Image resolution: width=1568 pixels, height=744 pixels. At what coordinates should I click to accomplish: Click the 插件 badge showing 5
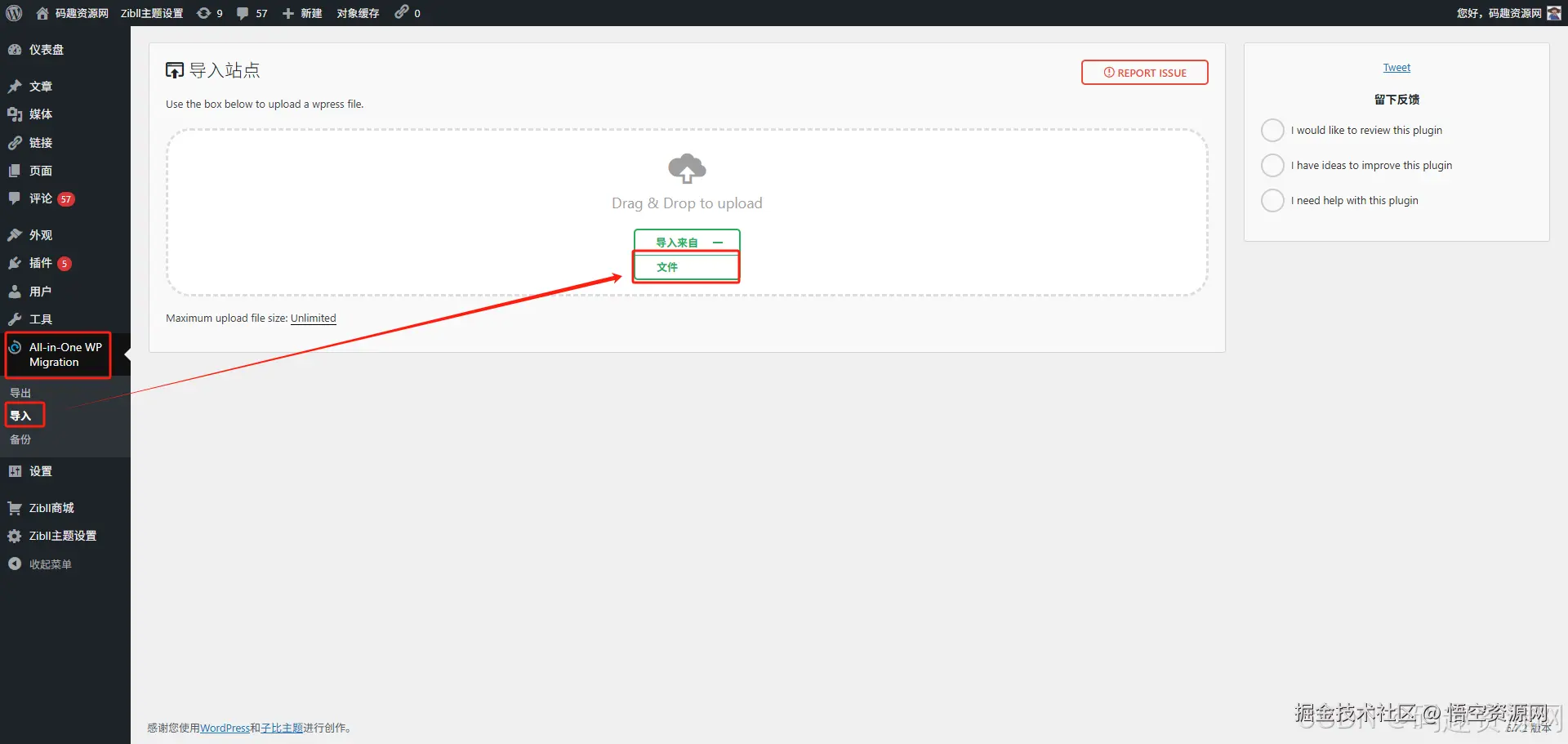pyautogui.click(x=65, y=264)
